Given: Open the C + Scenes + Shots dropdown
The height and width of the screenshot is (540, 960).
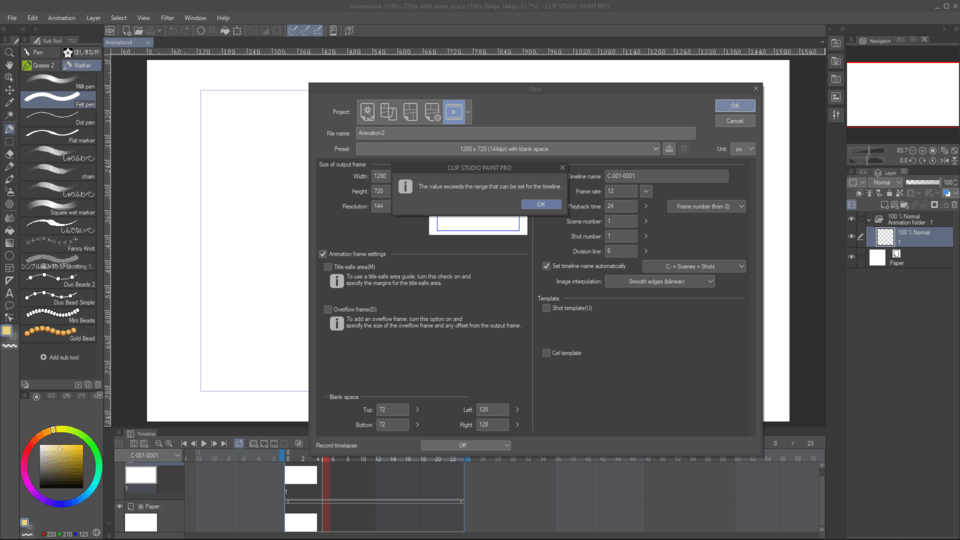Looking at the screenshot, I should (x=694, y=266).
